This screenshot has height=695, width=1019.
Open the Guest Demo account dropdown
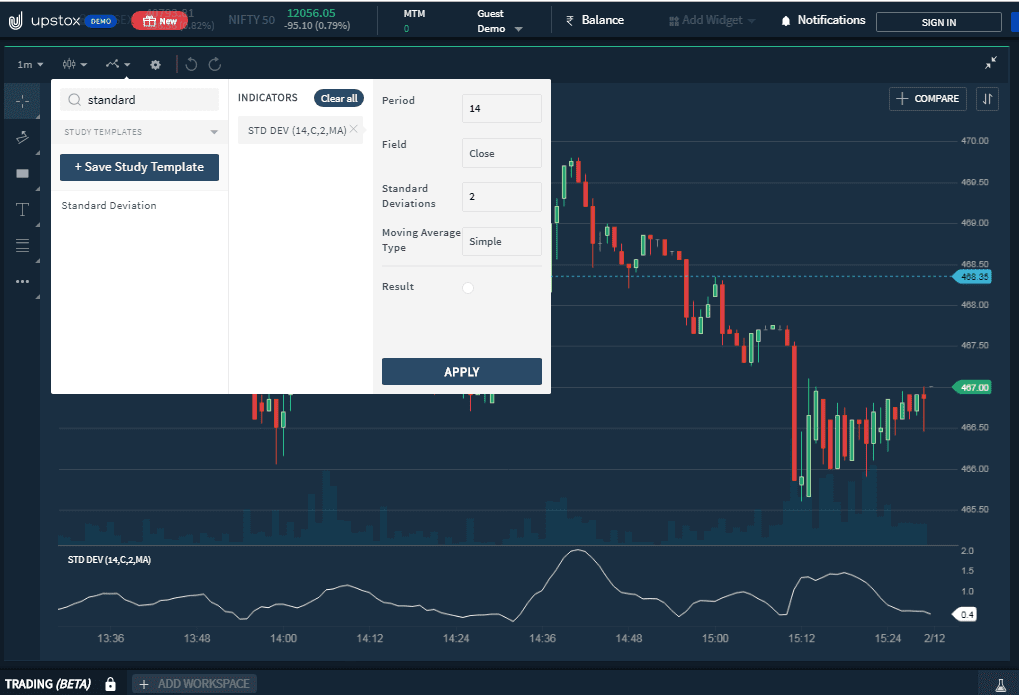(499, 21)
